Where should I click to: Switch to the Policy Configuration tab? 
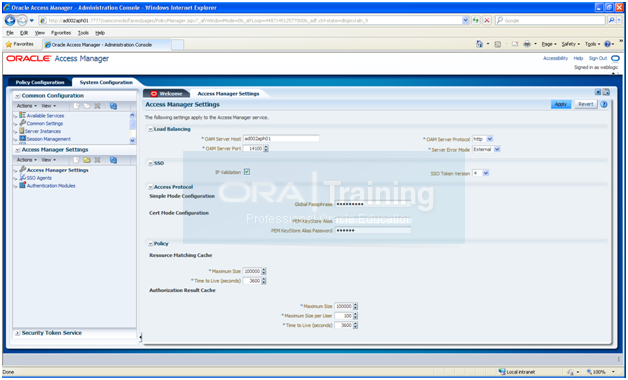coord(40,82)
